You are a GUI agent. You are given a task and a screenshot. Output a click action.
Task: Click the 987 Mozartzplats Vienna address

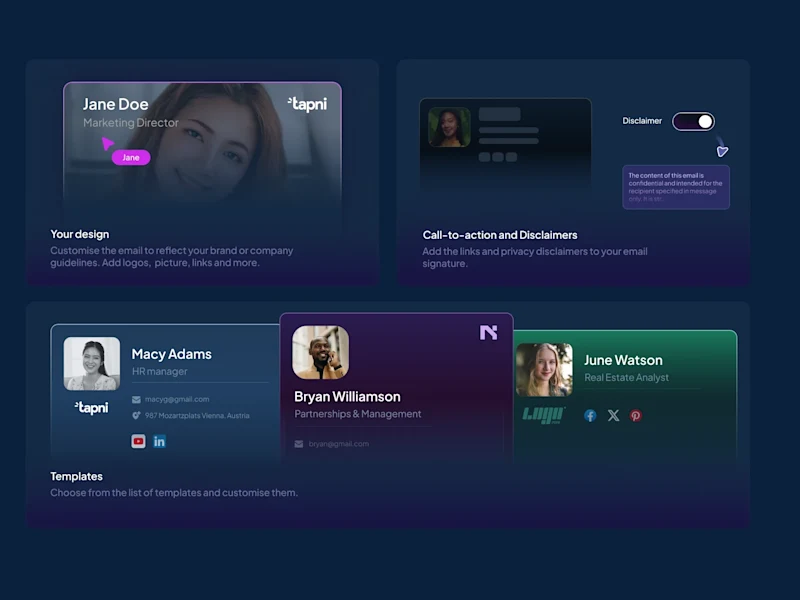[x=197, y=415]
